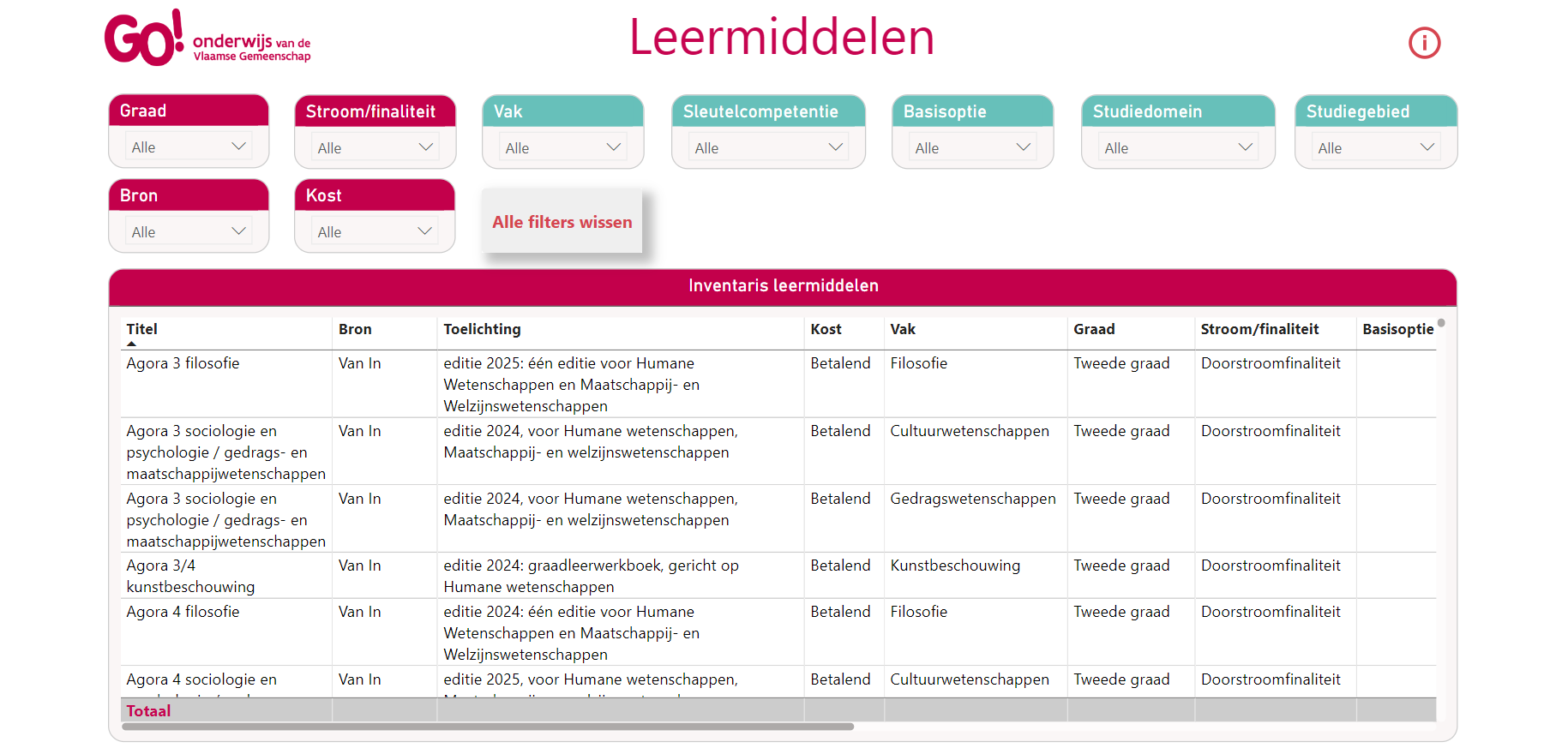Click the Graad column header in table

(1094, 329)
